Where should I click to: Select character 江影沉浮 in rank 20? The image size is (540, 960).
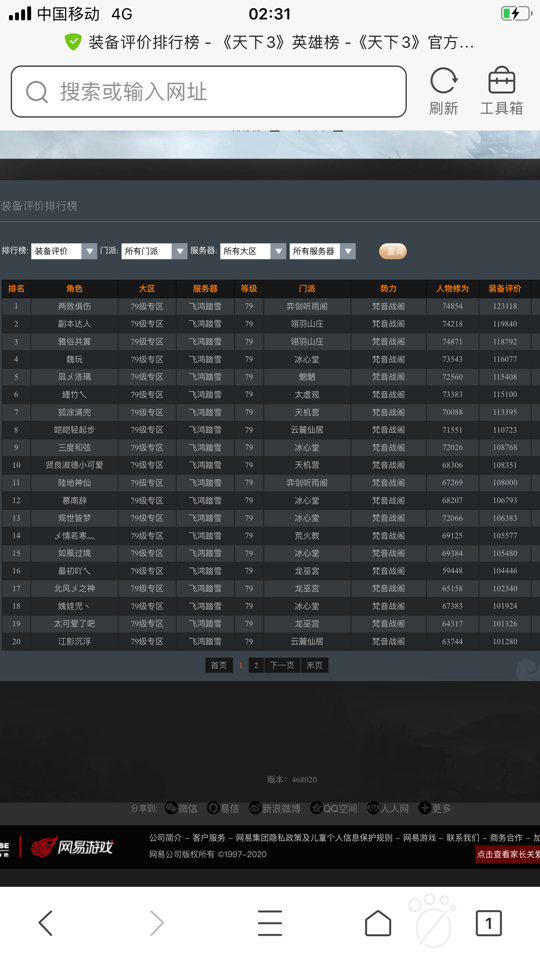pyautogui.click(x=74, y=642)
